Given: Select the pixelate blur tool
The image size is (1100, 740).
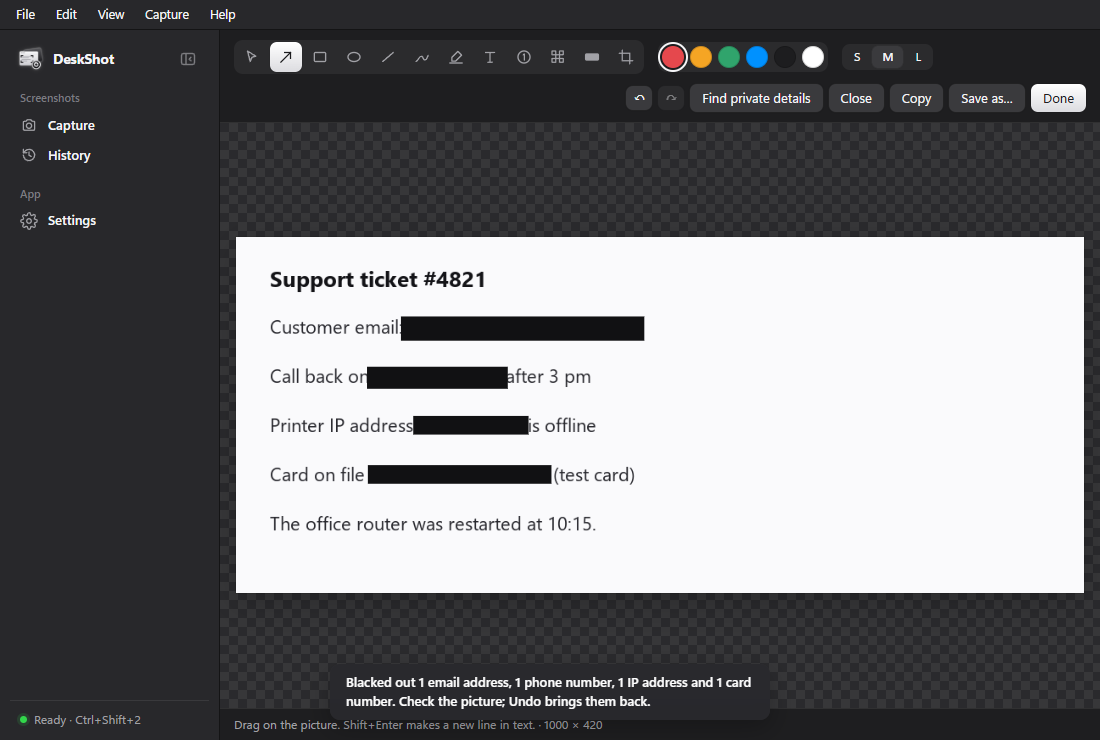Looking at the screenshot, I should pos(558,57).
